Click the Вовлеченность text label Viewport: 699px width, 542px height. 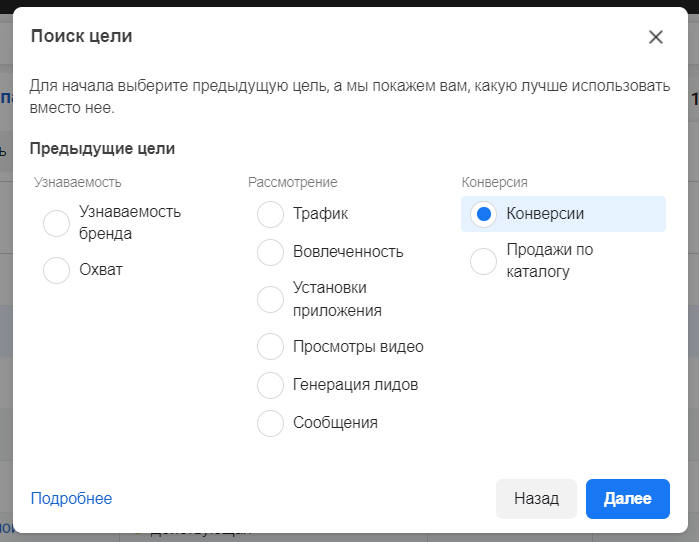click(348, 252)
